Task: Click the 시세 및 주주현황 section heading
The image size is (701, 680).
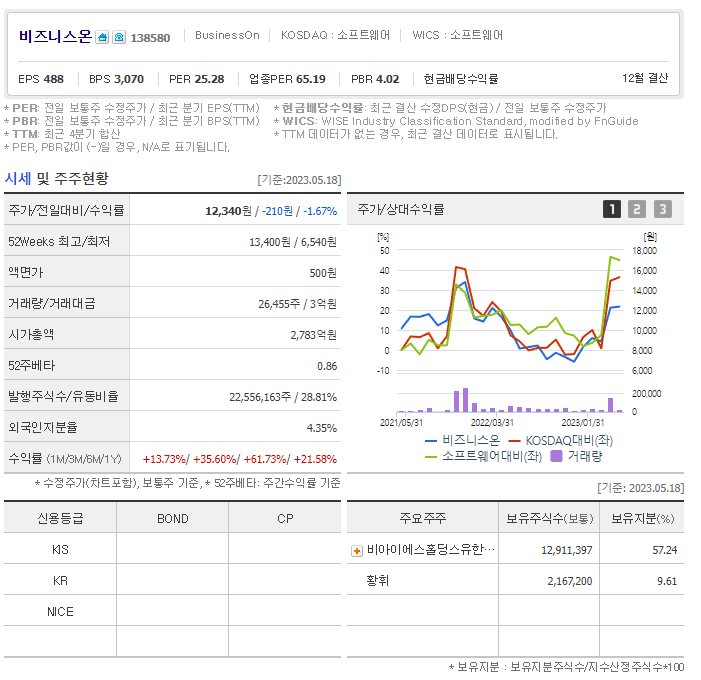Action: pyautogui.click(x=56, y=179)
